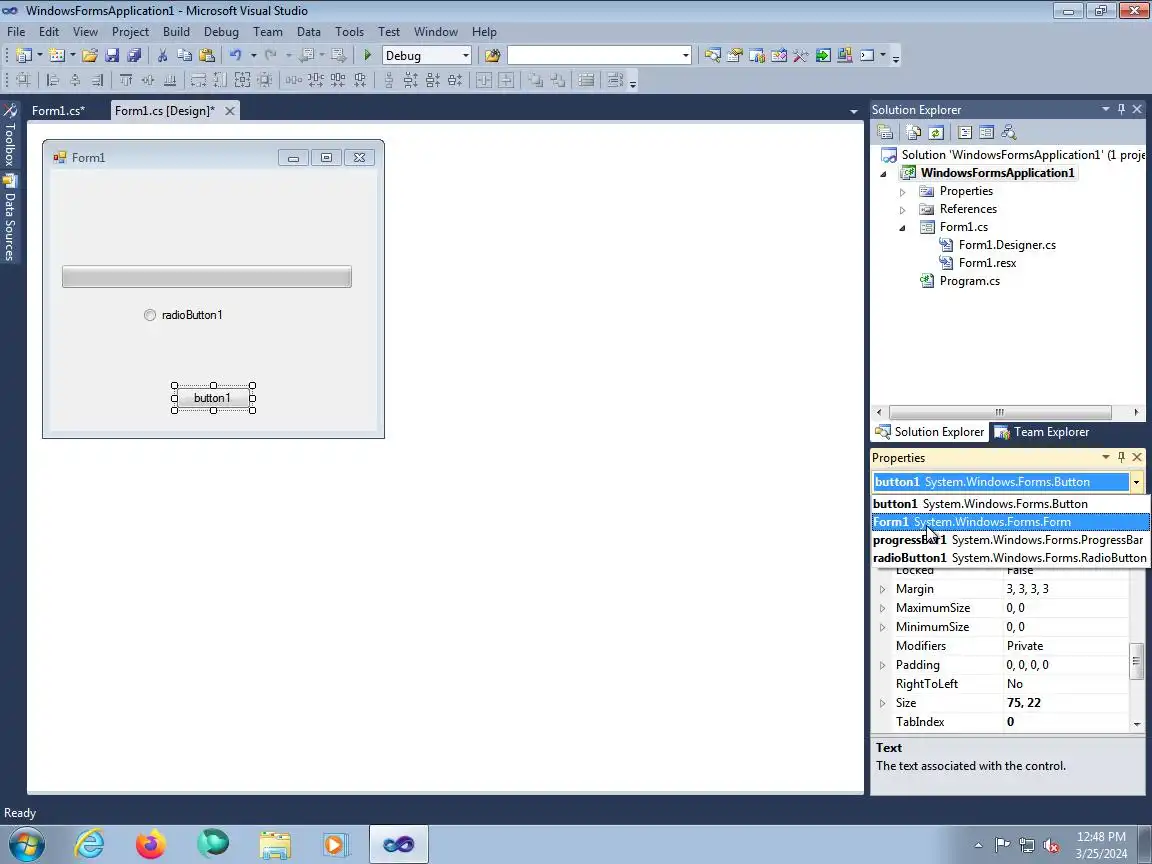Select Form1.Designer.cs in Solution Explorer
The height and width of the screenshot is (864, 1152).
(1007, 245)
